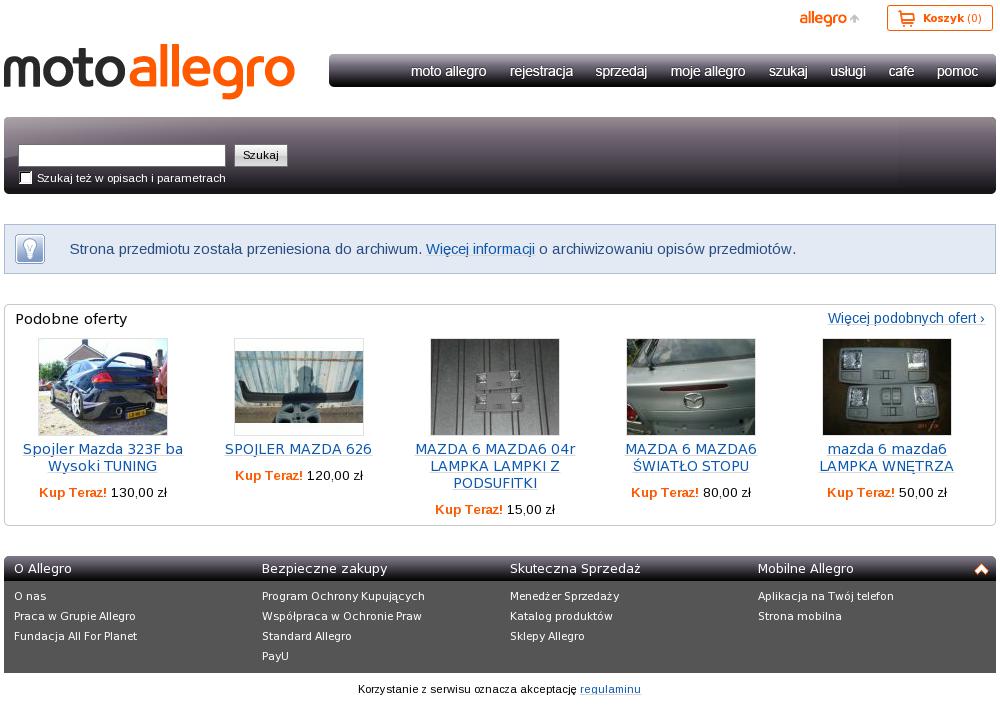The width and height of the screenshot is (1000, 709).
Task: Open 'SPOJLER MAZDA 626' title link
Action: 298,450
